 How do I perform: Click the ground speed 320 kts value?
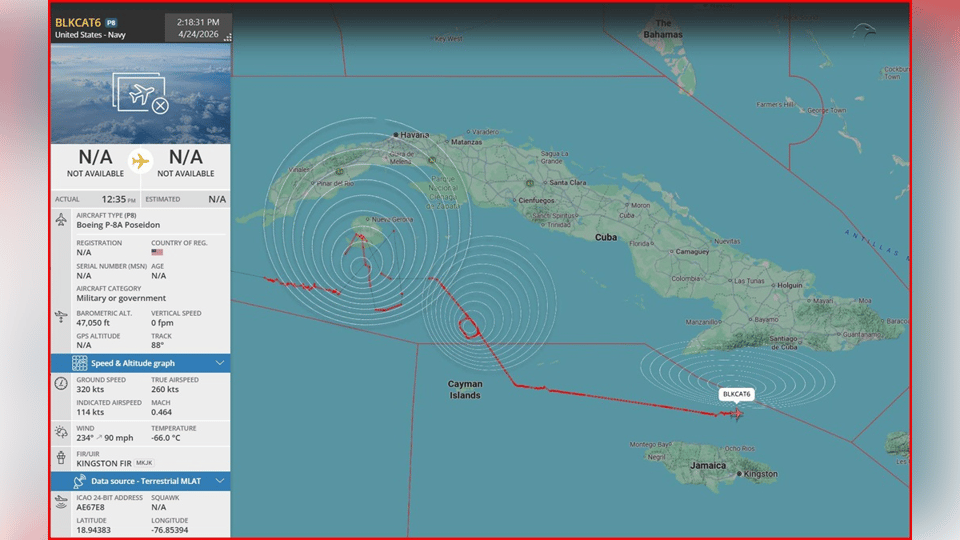tap(90, 389)
